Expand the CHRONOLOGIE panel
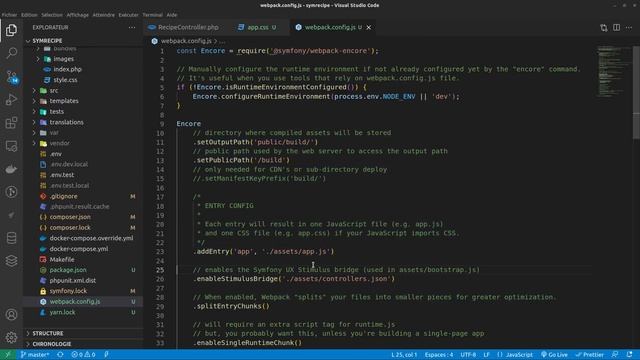The image size is (640, 360). pos(51,344)
